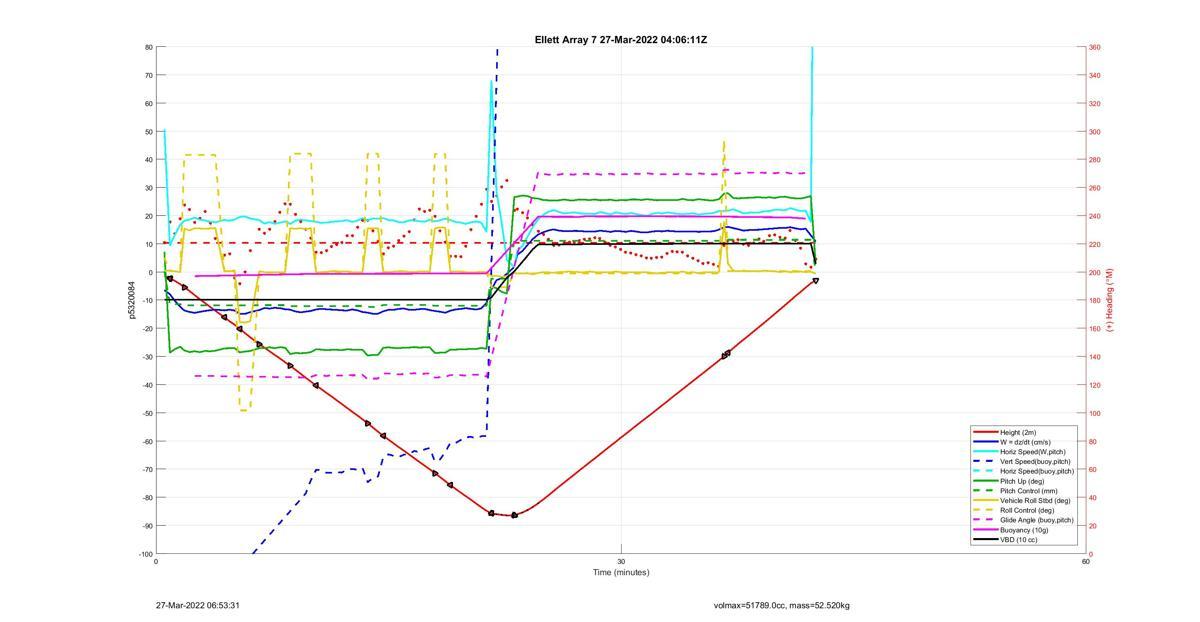This screenshot has height=622, width=1200.
Task: Click the left axis tick label '70'
Action: point(149,75)
